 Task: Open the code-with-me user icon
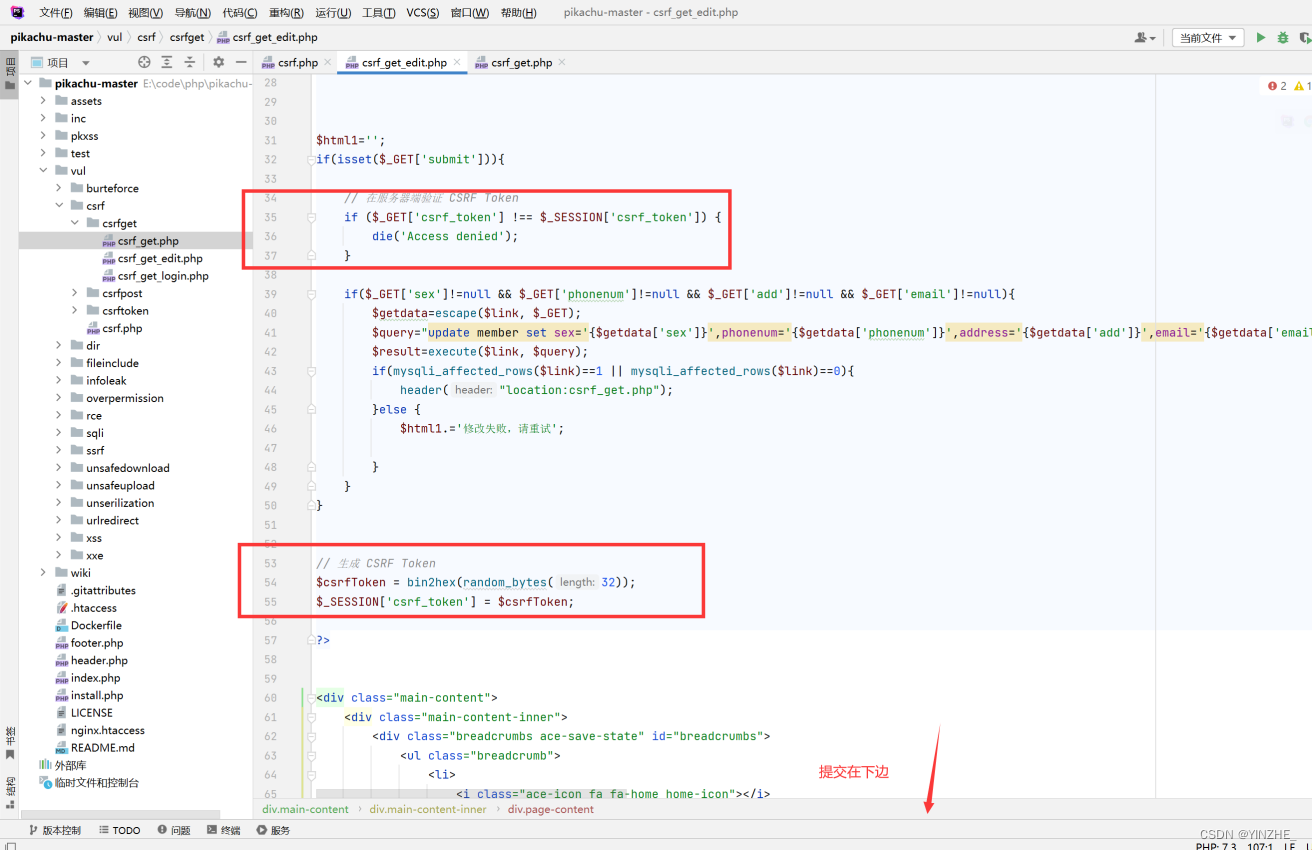pyautogui.click(x=1145, y=38)
